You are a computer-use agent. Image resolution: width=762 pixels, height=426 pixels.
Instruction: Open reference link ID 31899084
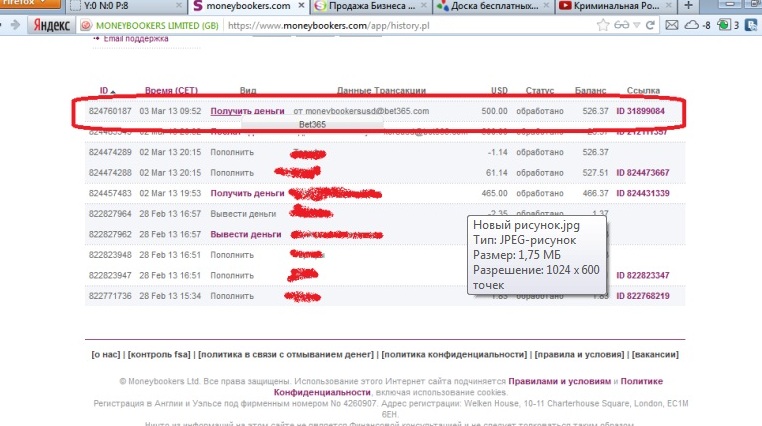[640, 111]
